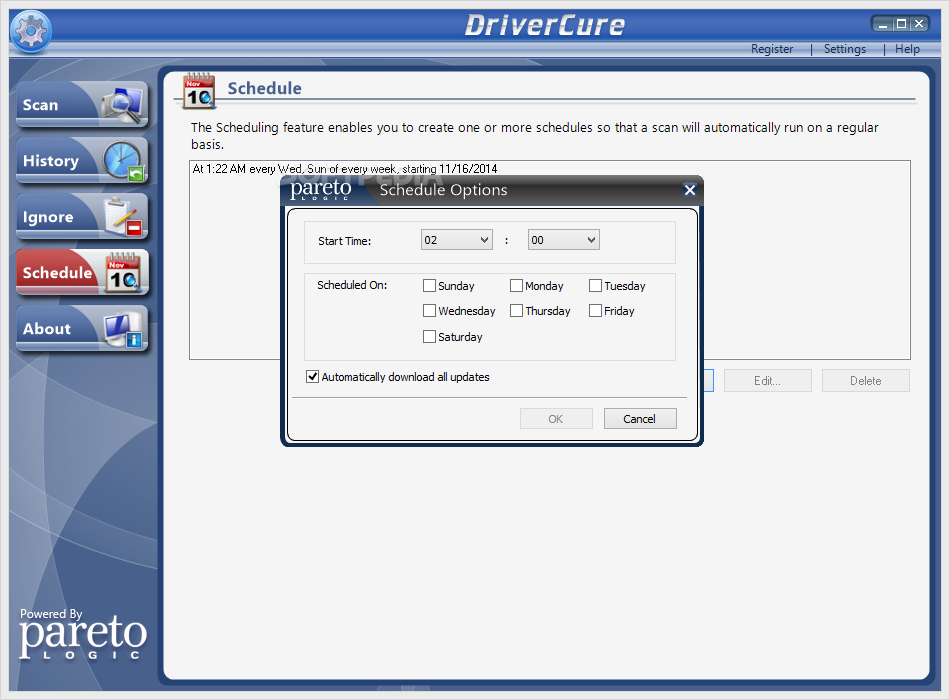Uncheck Automatically download all updates
Screen dimensions: 950x700
pyautogui.click(x=313, y=376)
